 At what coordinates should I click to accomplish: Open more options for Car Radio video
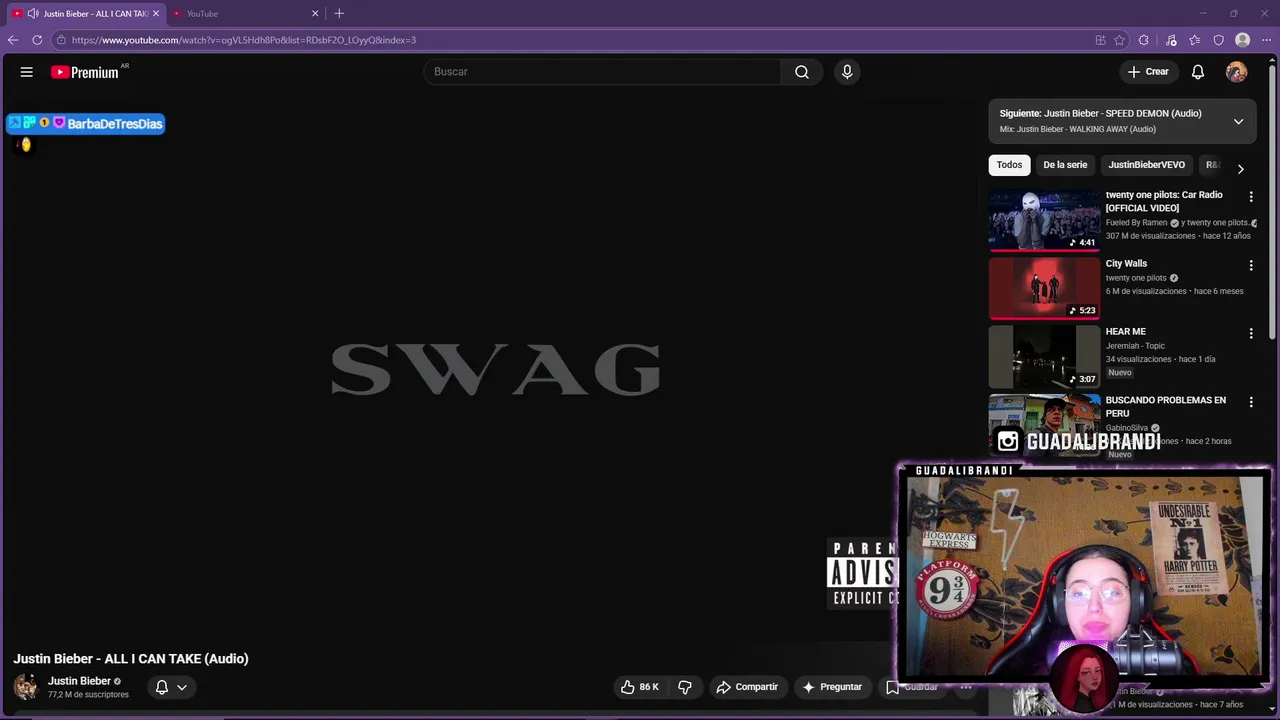[1251, 197]
